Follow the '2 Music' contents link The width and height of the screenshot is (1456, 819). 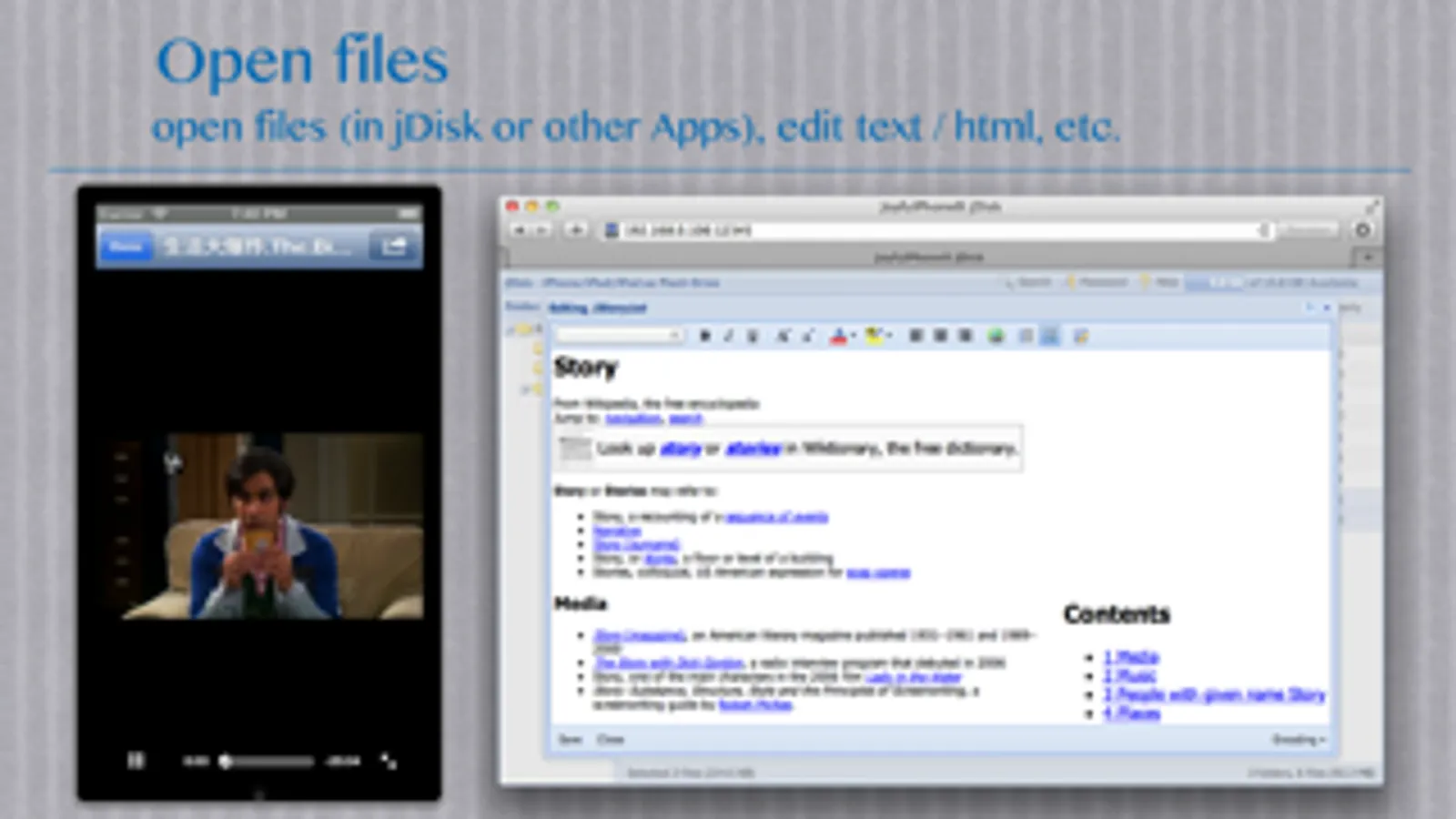[x=1129, y=676]
